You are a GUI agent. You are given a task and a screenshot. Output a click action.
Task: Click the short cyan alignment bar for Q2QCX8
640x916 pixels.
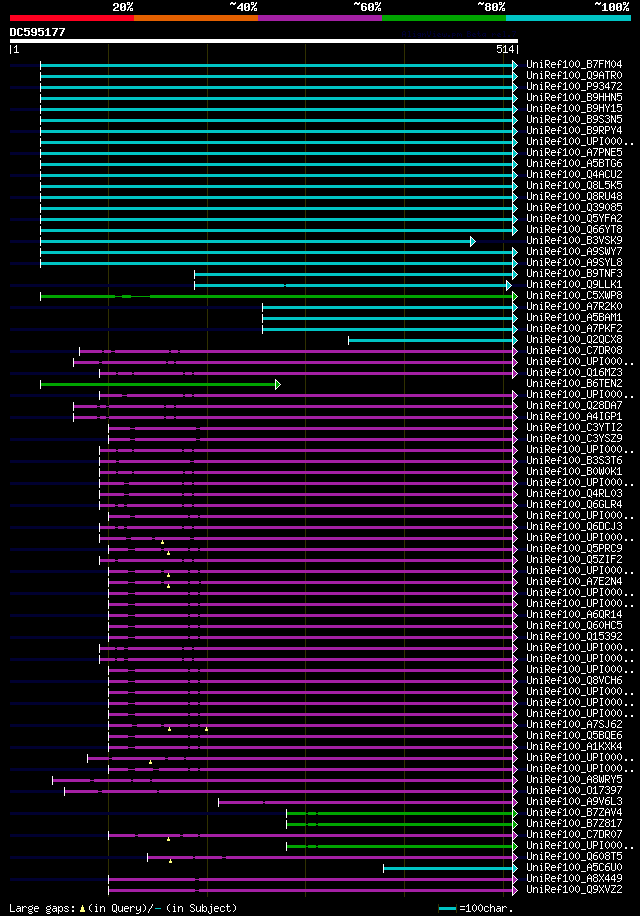tap(433, 341)
